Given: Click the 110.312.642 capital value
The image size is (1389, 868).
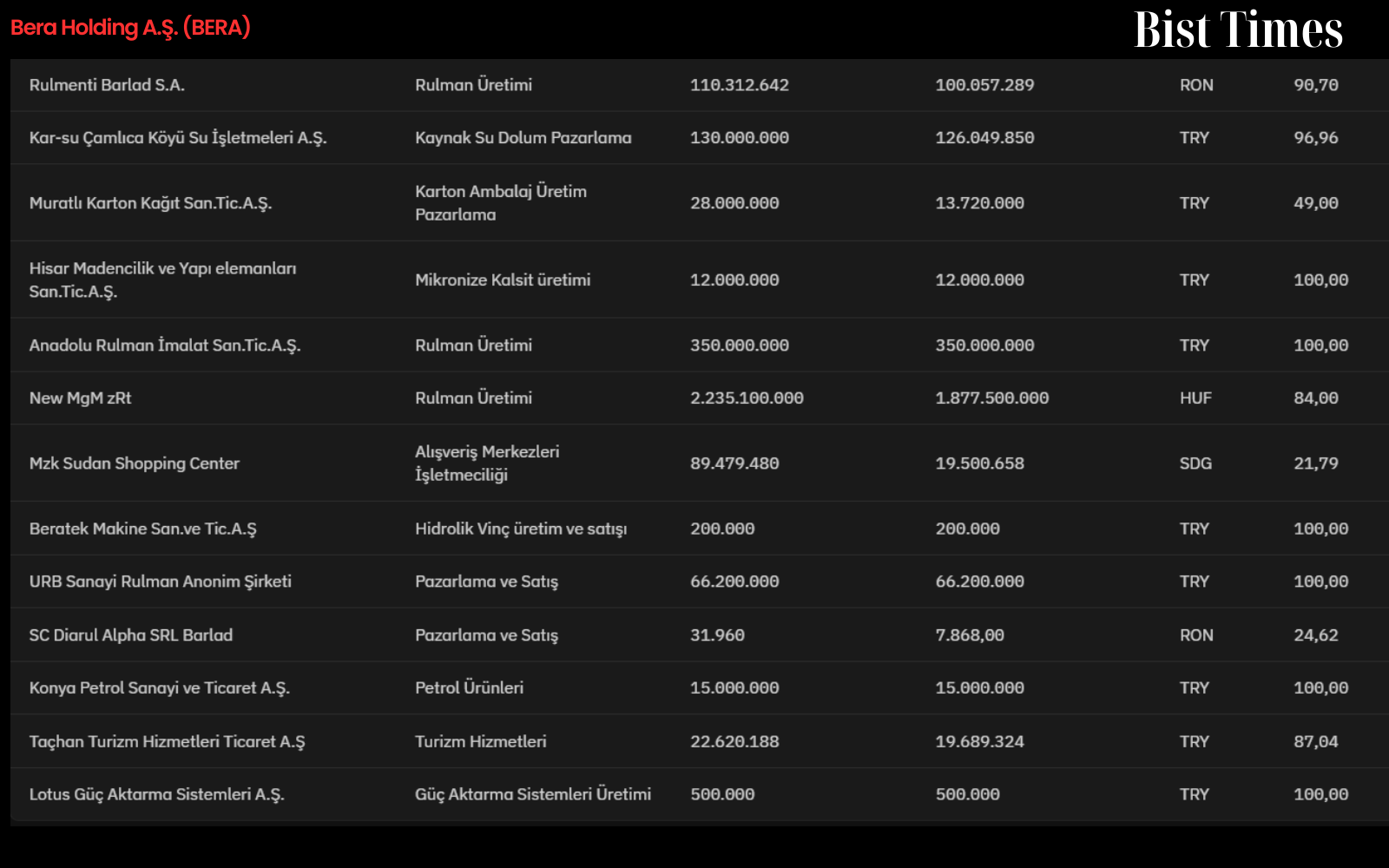Looking at the screenshot, I should click(740, 85).
